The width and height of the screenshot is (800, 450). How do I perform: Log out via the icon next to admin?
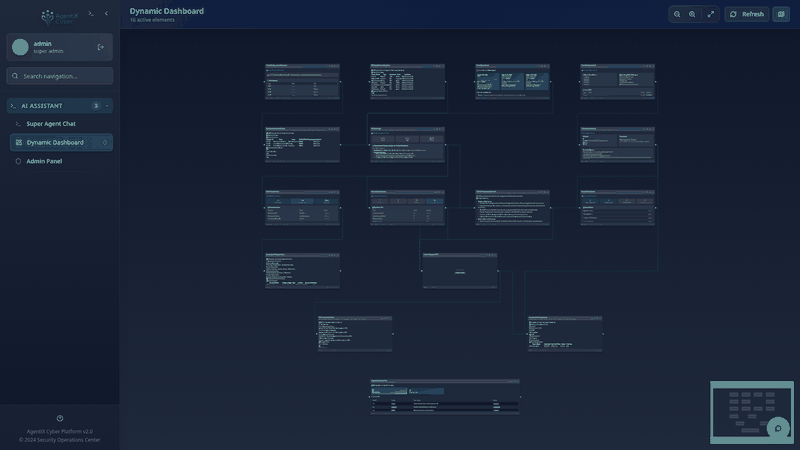(101, 47)
